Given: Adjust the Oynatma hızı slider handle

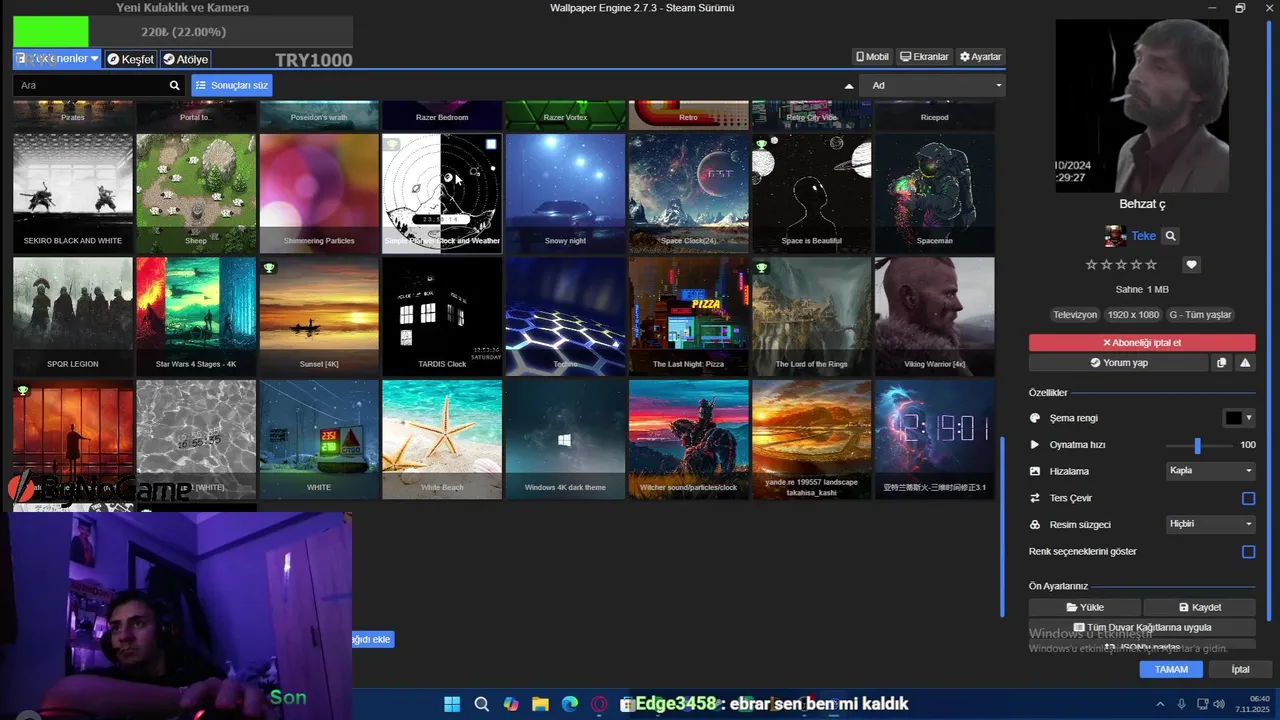Looking at the screenshot, I should click(1197, 445).
